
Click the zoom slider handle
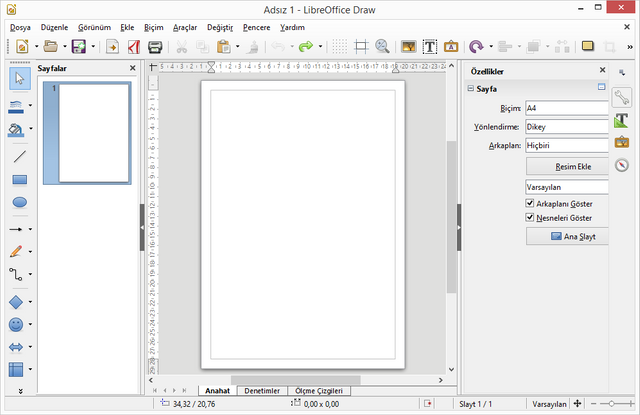coord(611,404)
